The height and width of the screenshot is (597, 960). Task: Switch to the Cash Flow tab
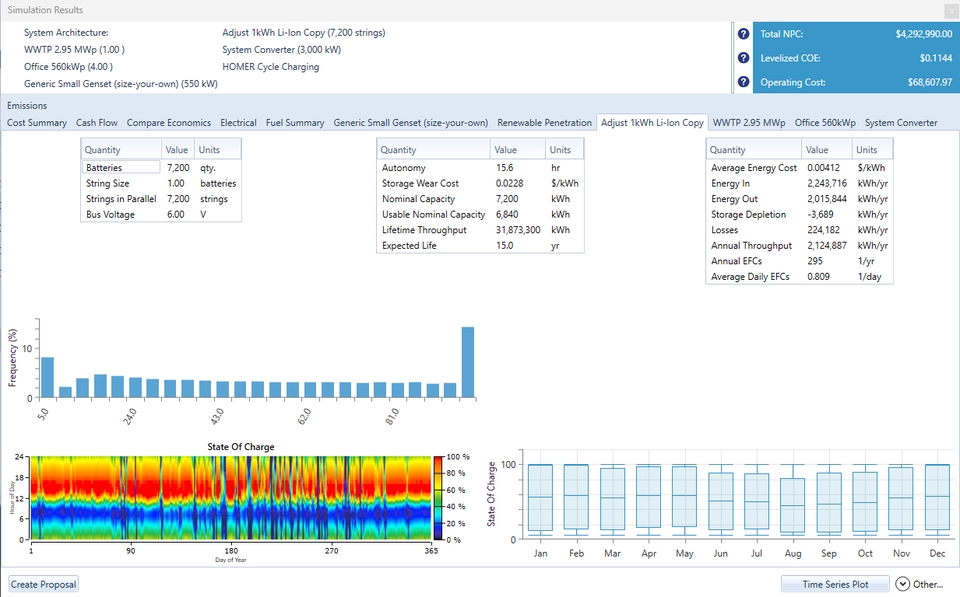(97, 123)
